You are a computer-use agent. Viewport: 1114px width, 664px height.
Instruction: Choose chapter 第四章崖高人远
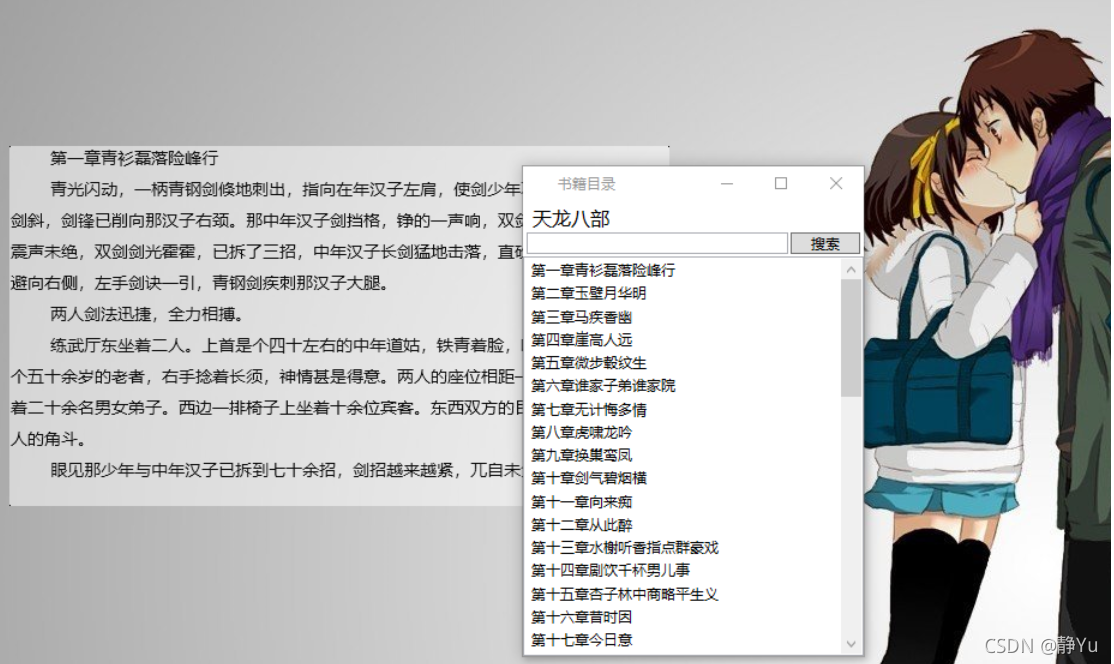click(581, 340)
